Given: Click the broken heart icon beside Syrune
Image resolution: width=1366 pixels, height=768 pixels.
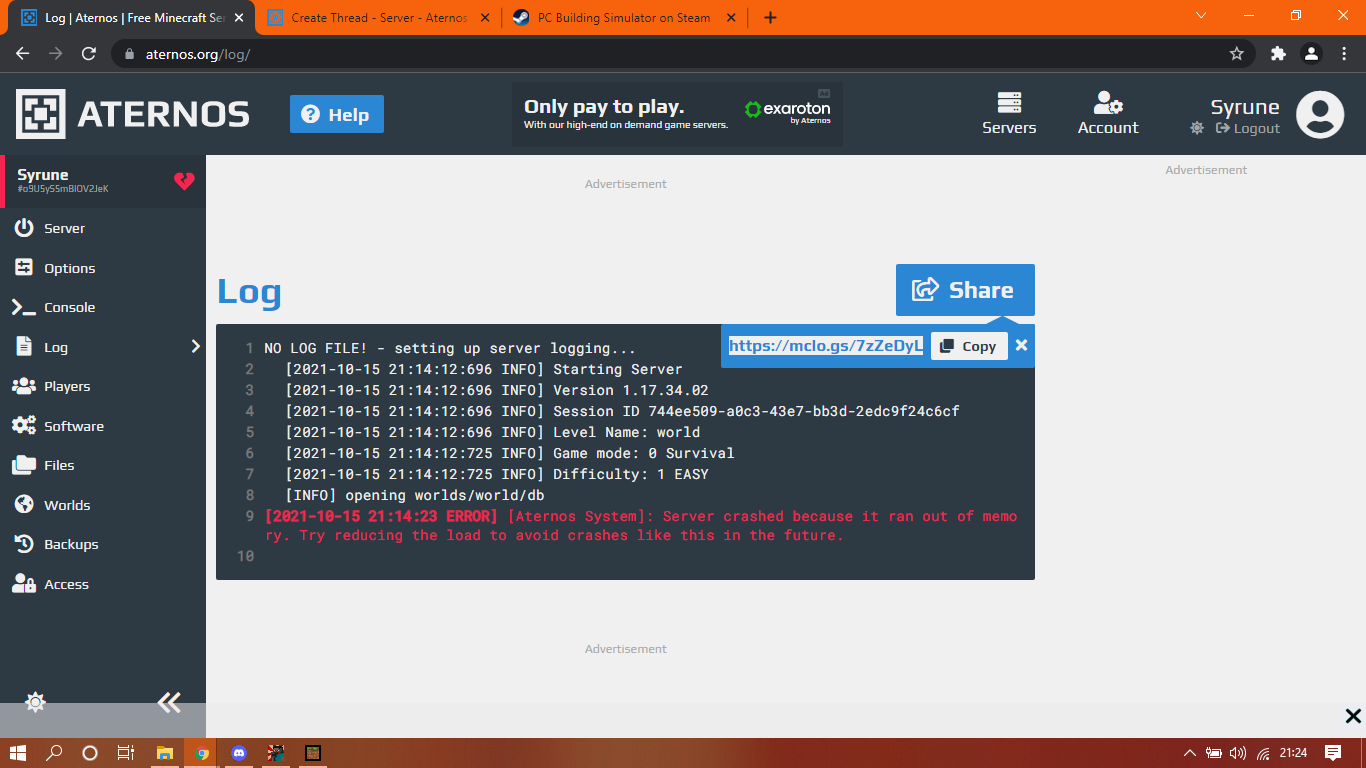Looking at the screenshot, I should point(184,181).
